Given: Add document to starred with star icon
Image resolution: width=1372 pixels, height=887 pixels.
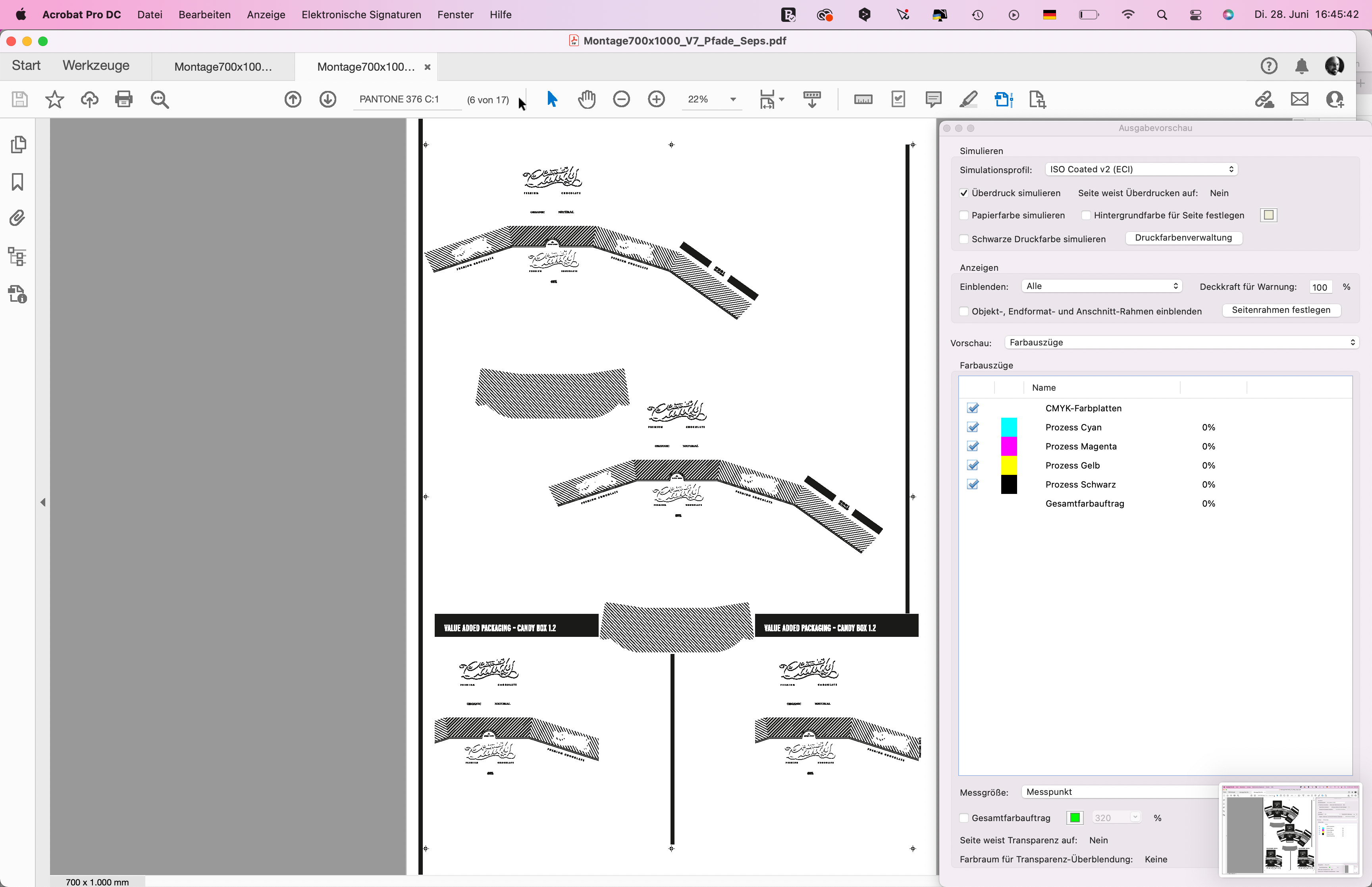Looking at the screenshot, I should pyautogui.click(x=55, y=99).
